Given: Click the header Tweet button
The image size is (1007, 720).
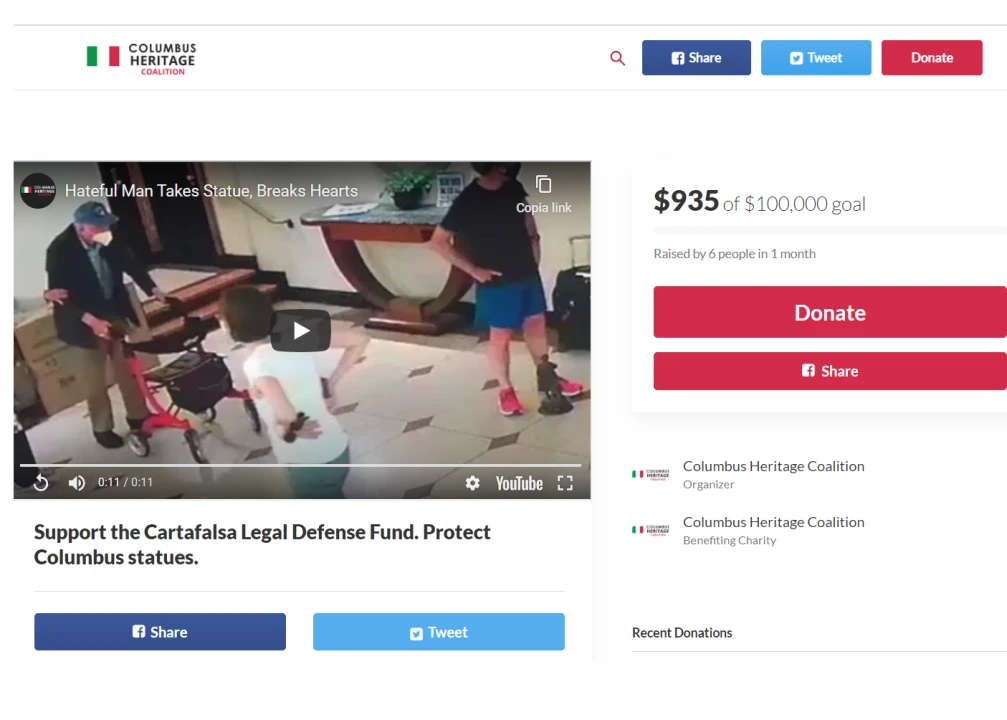Looking at the screenshot, I should tap(816, 58).
